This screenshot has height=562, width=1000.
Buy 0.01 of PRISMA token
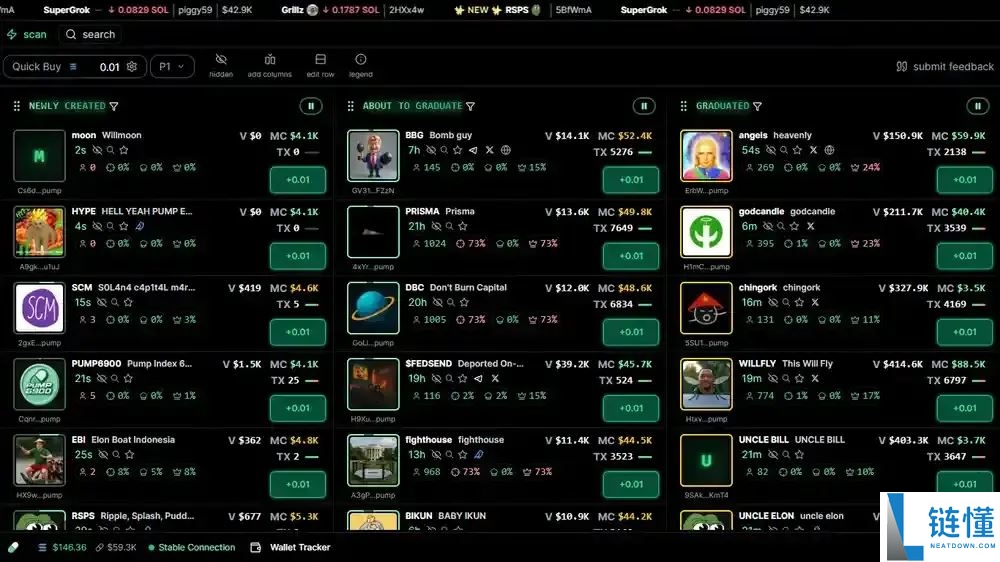[x=631, y=256]
